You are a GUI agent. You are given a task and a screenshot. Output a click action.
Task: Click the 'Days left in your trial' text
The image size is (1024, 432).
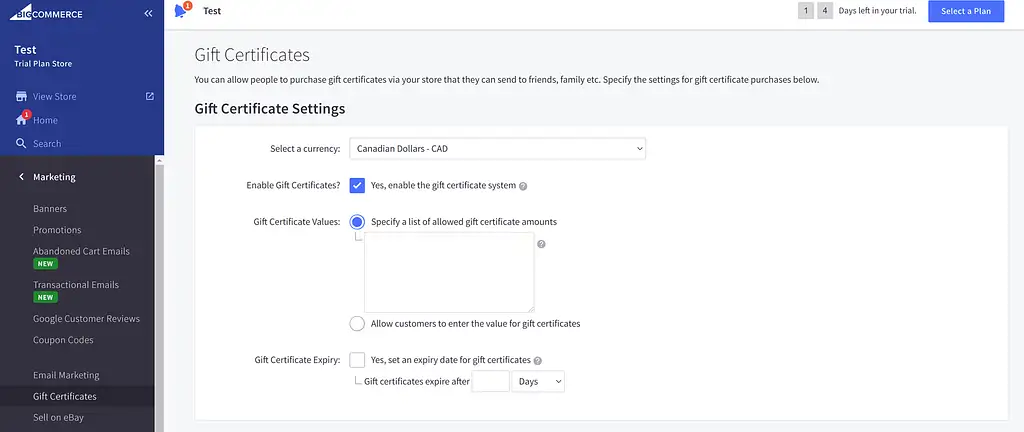point(878,11)
